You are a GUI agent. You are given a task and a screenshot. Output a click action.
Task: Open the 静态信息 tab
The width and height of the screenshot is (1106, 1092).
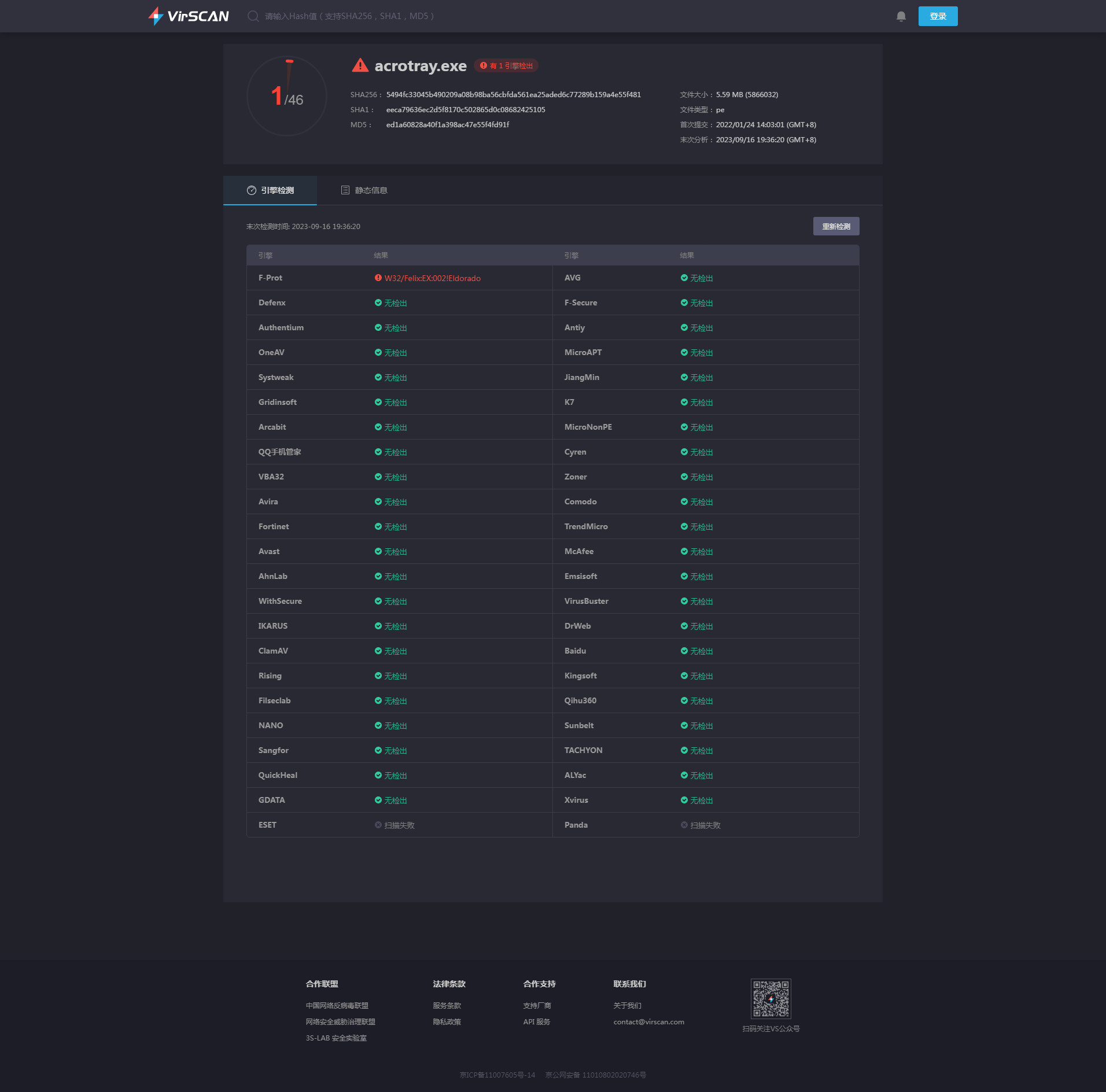(x=364, y=190)
